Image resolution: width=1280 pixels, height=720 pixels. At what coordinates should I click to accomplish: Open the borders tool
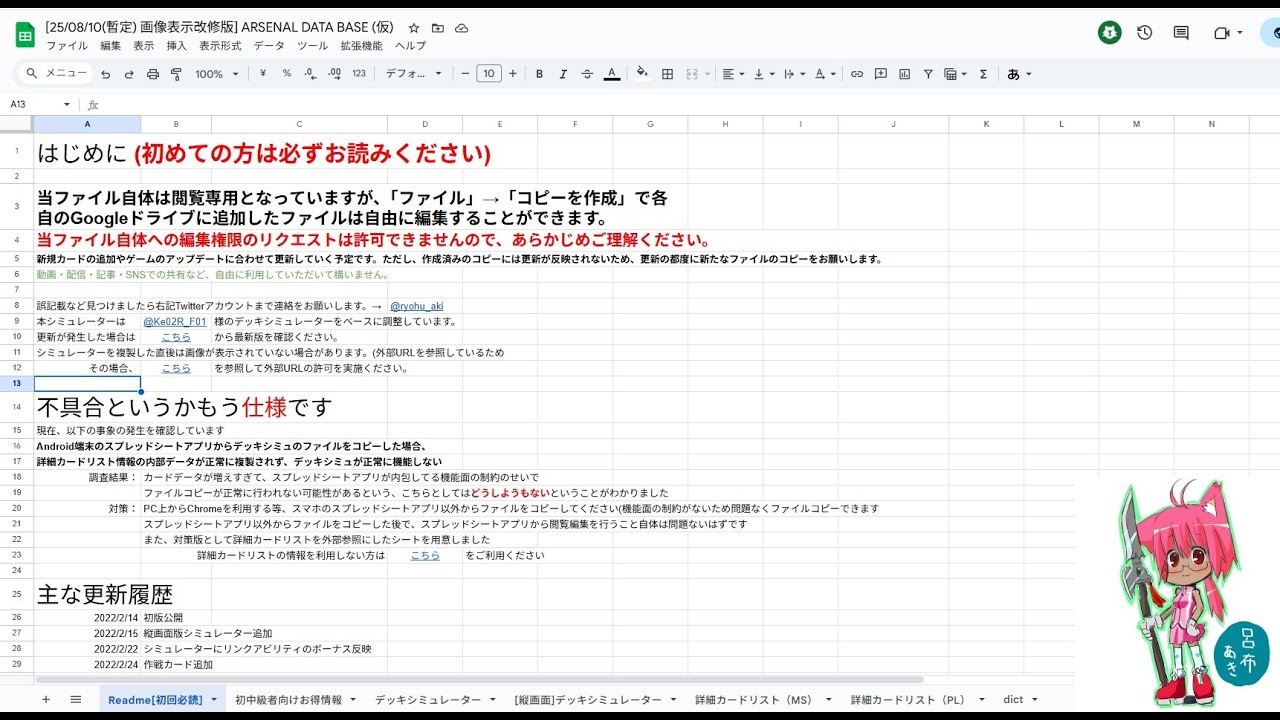click(667, 74)
